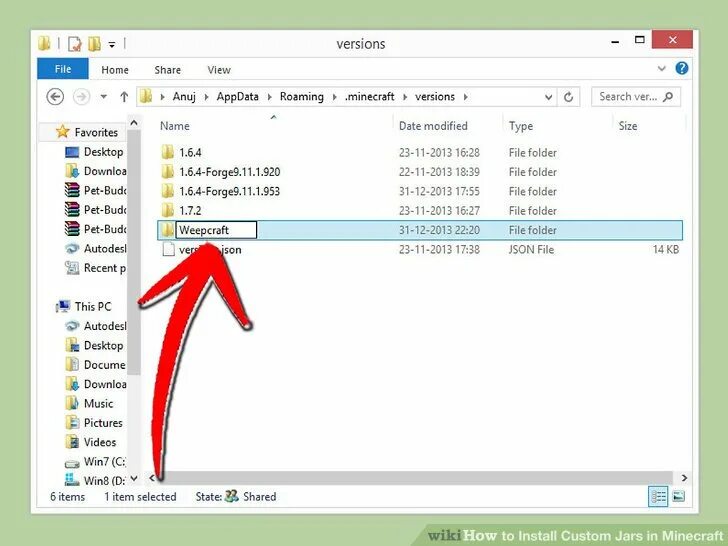Click the Roaming breadcrumb segment
The width and height of the screenshot is (728, 546).
pyautogui.click(x=301, y=97)
